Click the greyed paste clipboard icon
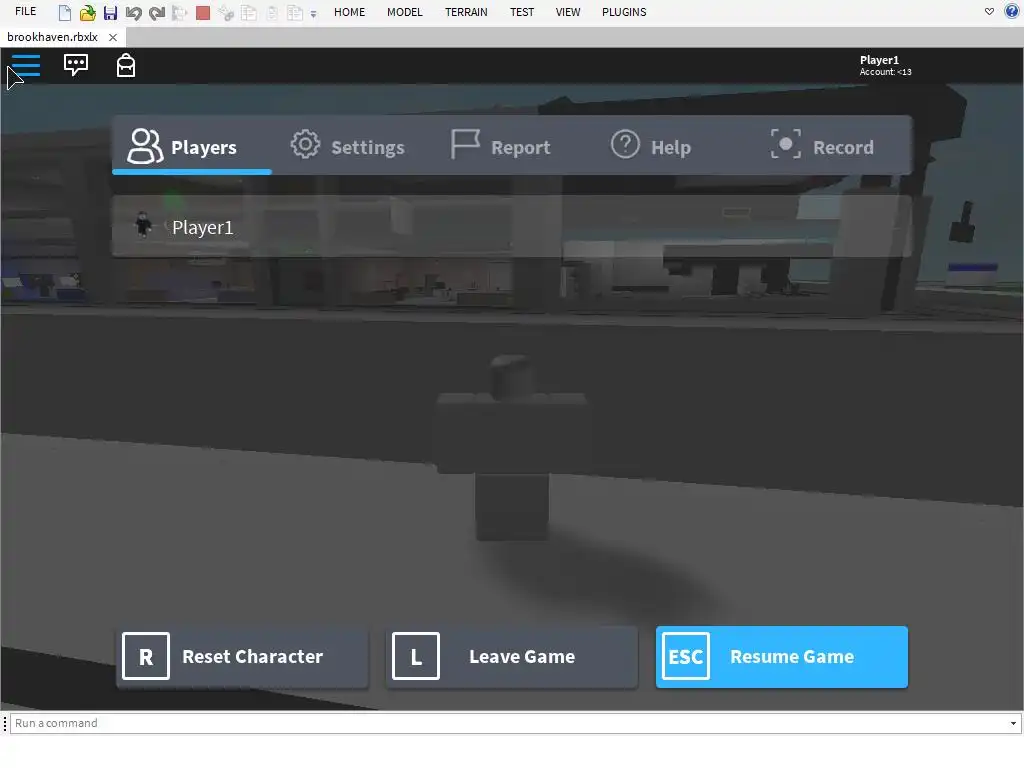Viewport: 1024px width, 768px height. (272, 12)
